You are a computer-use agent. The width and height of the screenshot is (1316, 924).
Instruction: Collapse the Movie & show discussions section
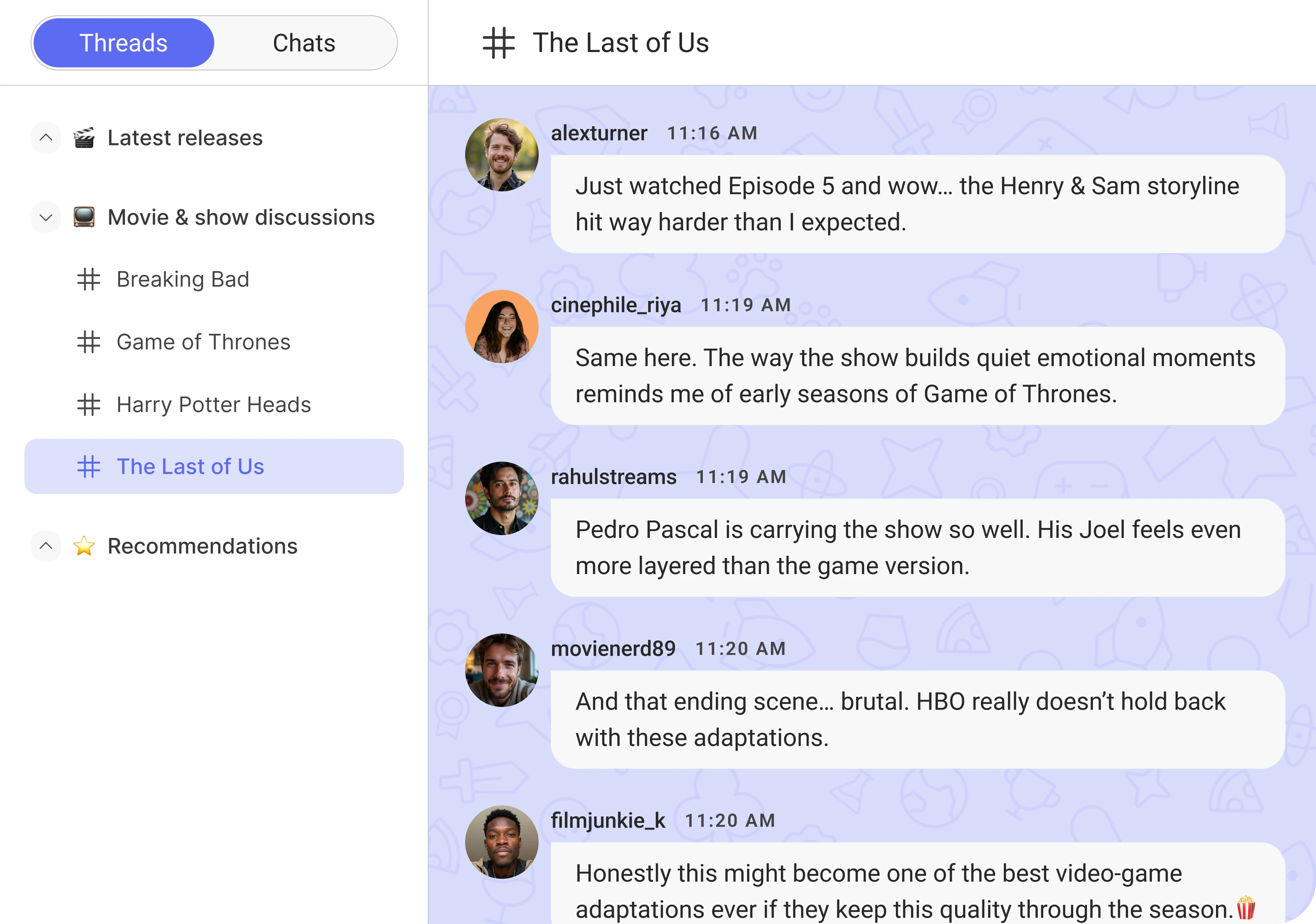click(x=46, y=217)
